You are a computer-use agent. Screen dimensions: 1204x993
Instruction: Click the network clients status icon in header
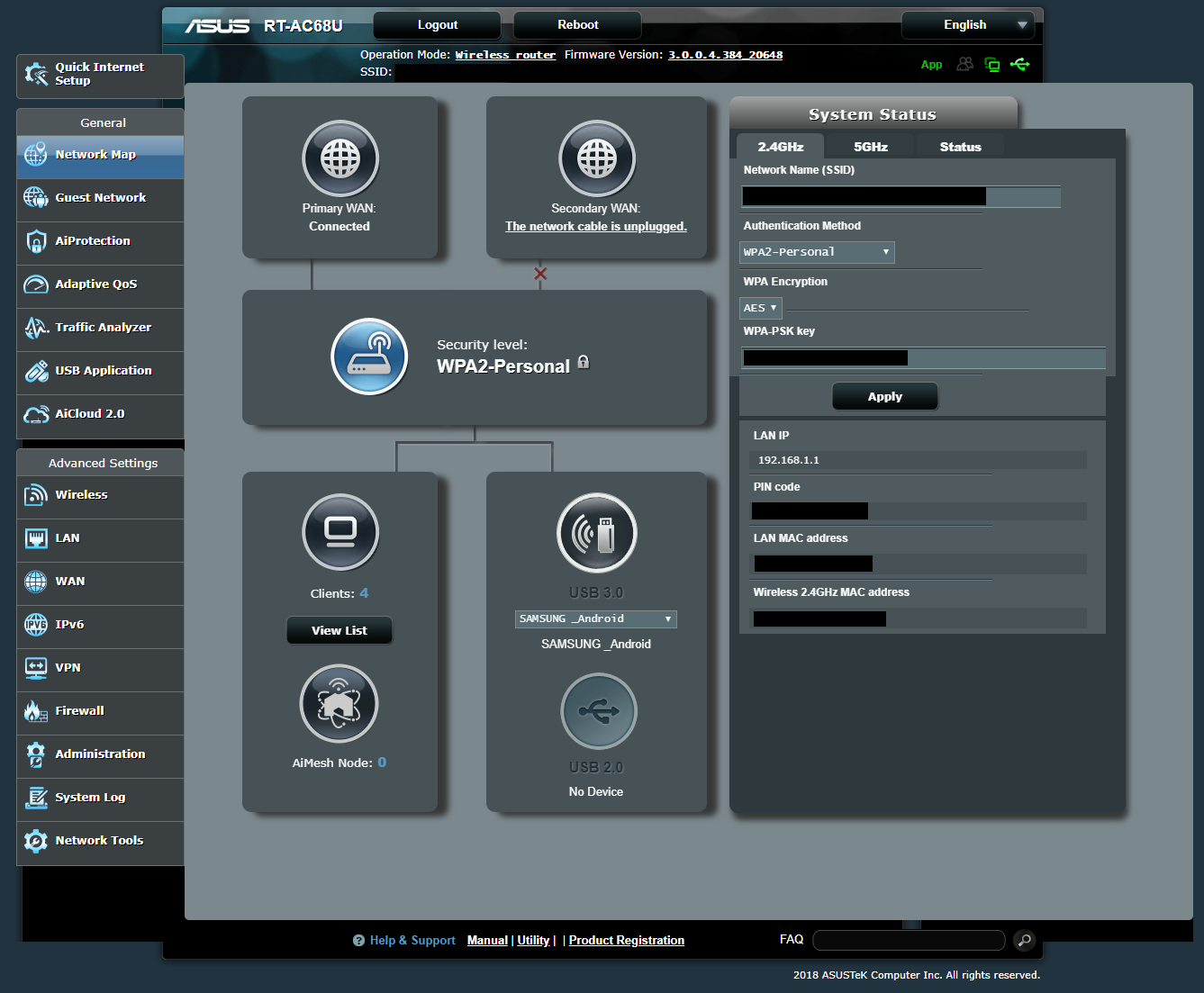tap(992, 65)
